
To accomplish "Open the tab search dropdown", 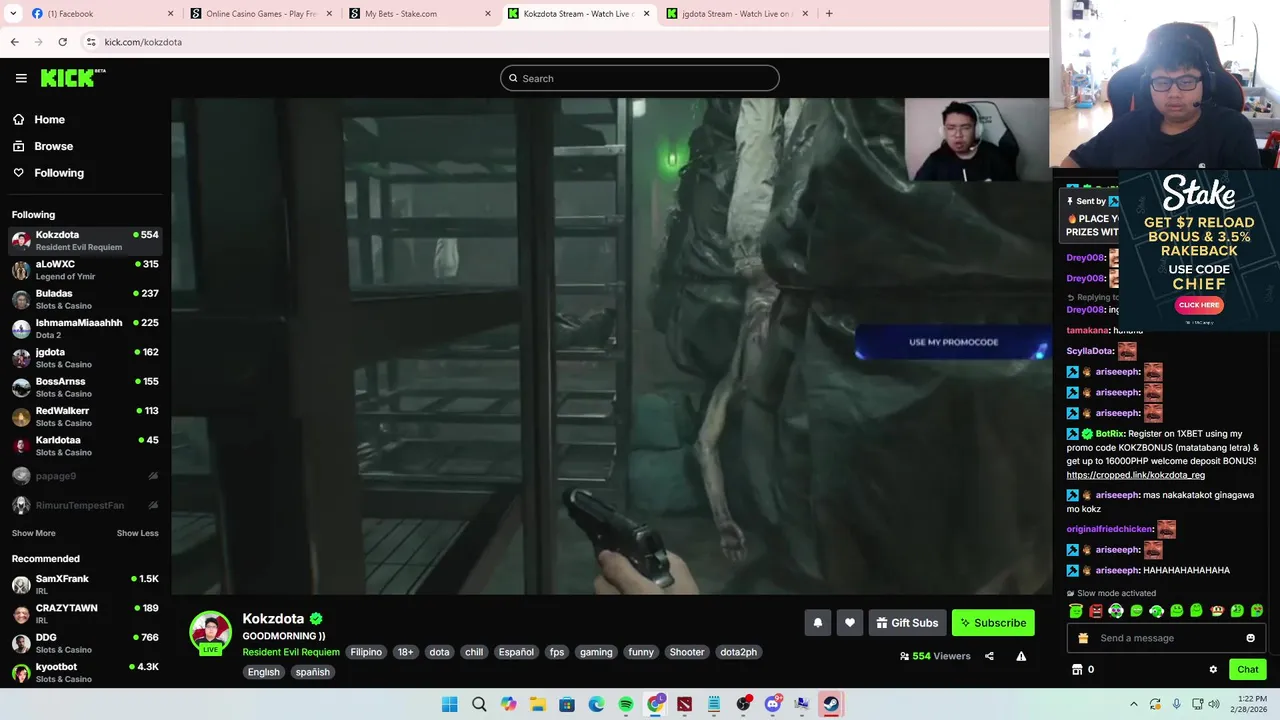I will pos(12,14).
